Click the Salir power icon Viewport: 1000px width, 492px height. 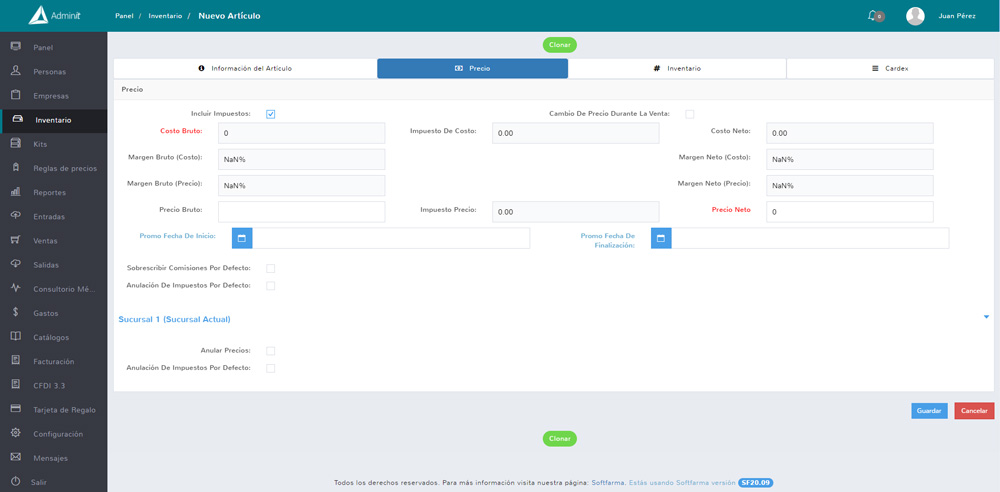[16, 481]
